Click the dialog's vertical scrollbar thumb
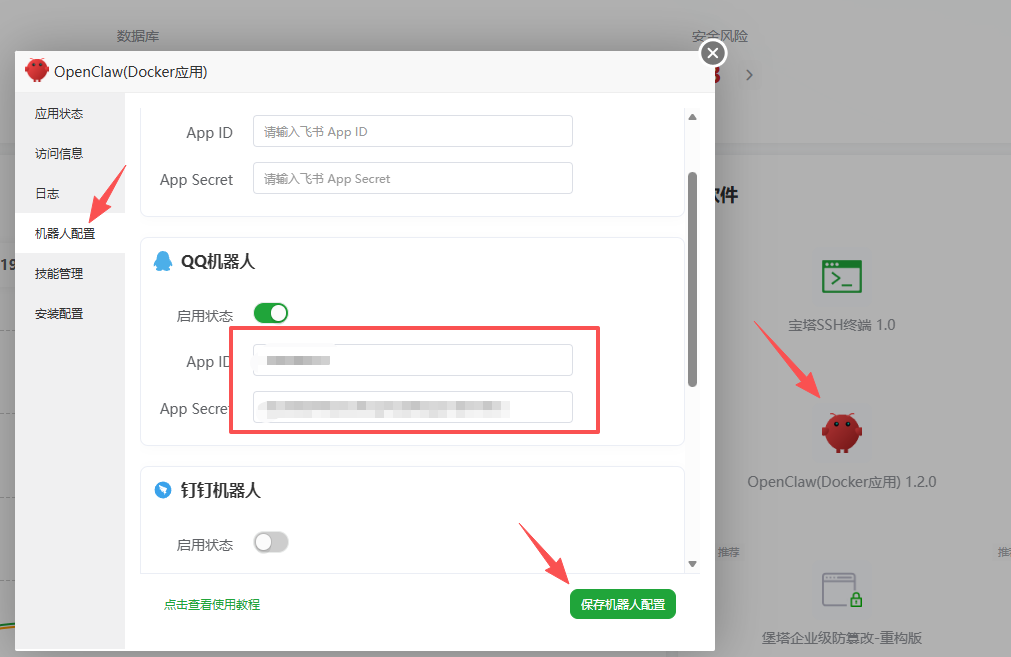This screenshot has width=1011, height=657. 692,279
